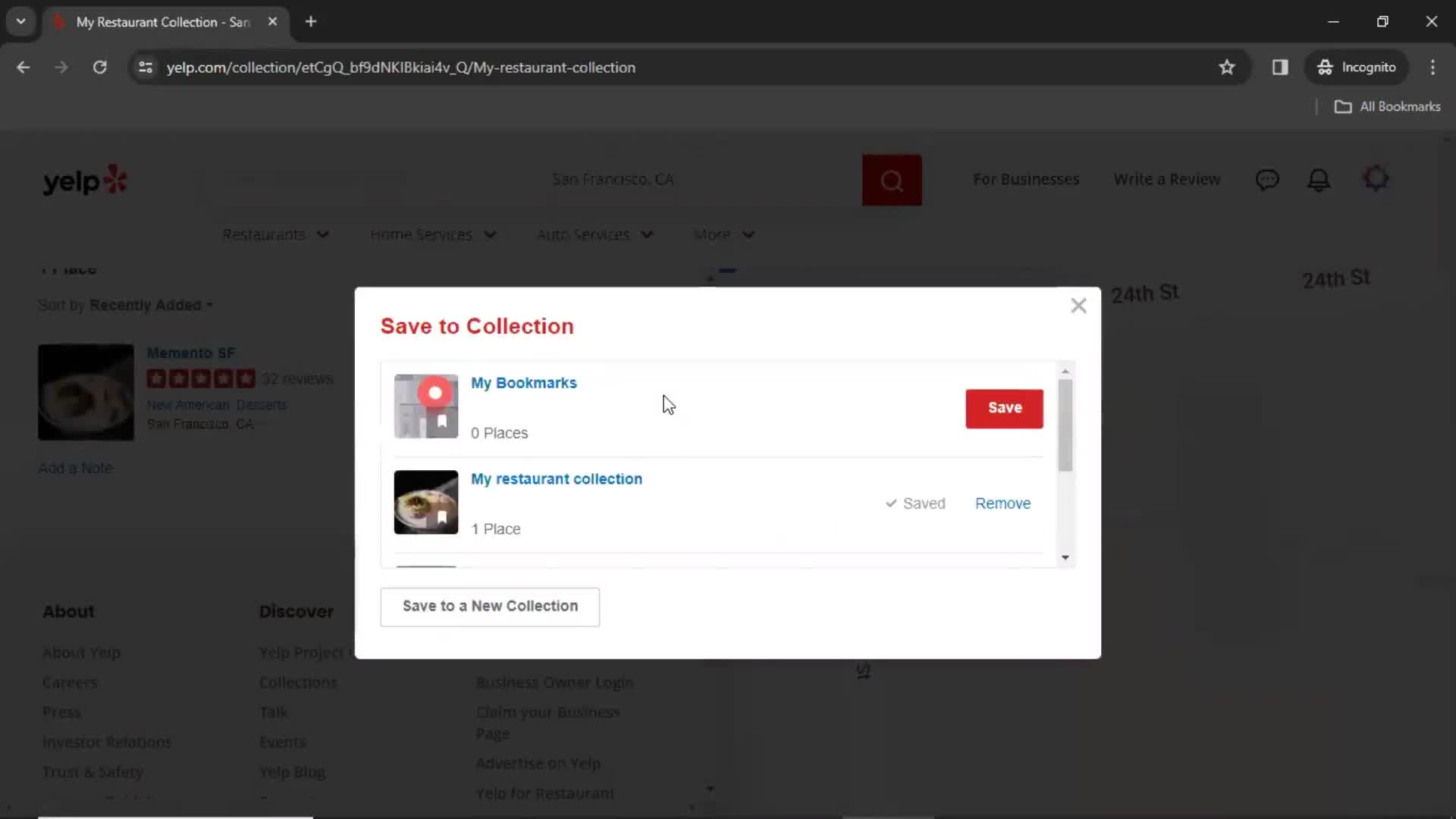Remove from My restaurant collection

[1003, 504]
